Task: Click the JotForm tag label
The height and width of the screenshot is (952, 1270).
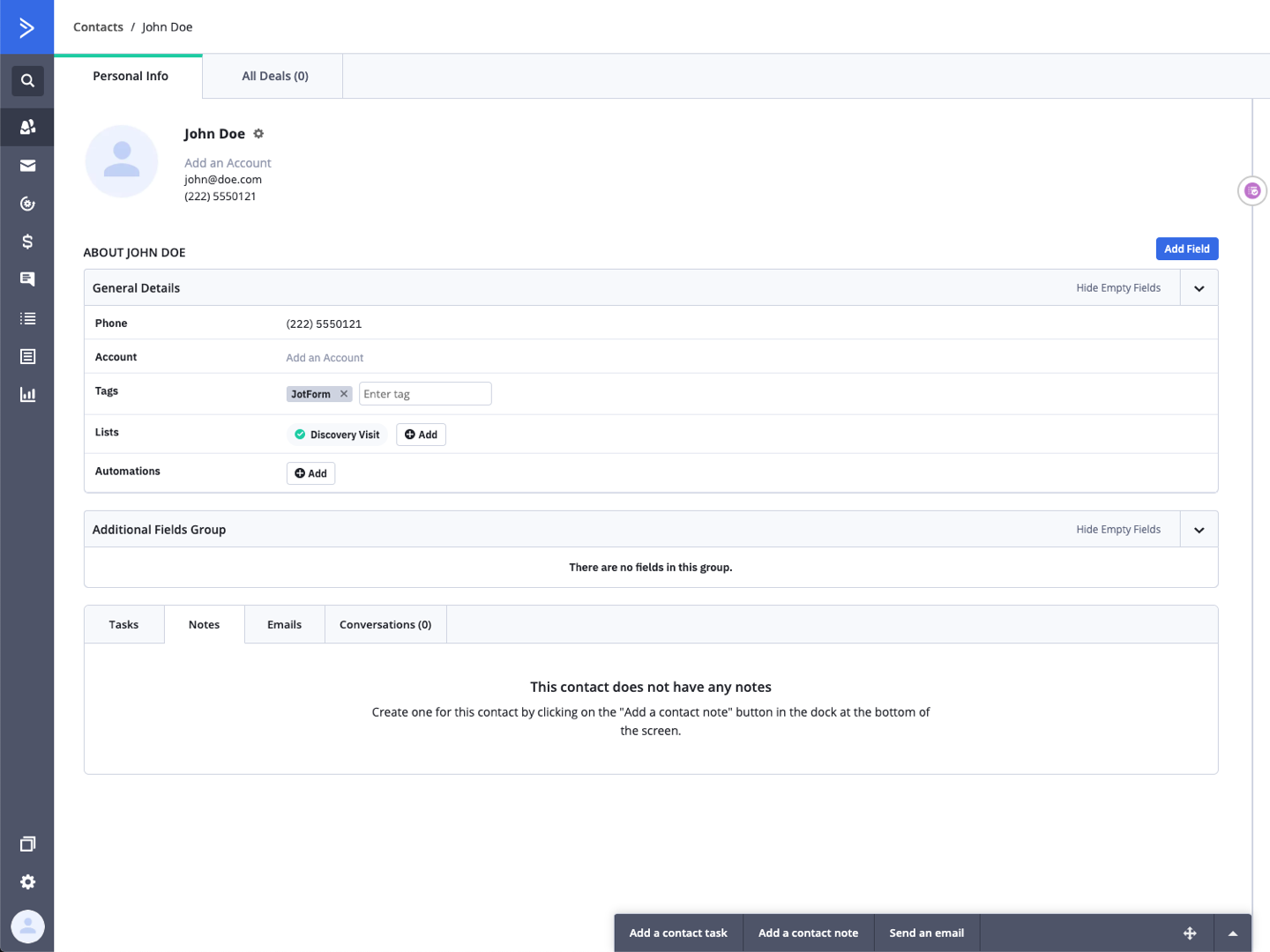Action: click(310, 394)
